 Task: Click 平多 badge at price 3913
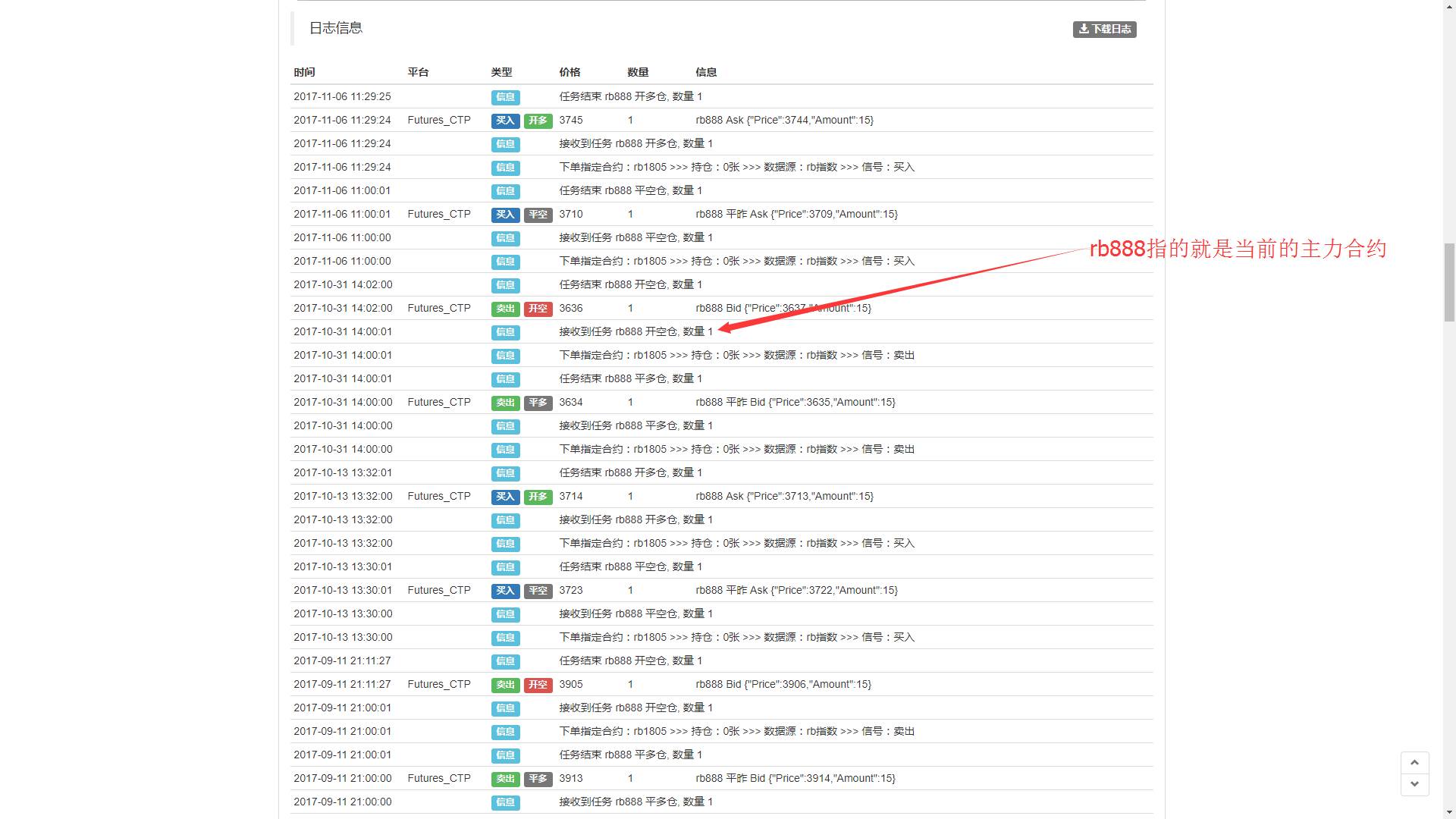click(x=538, y=779)
